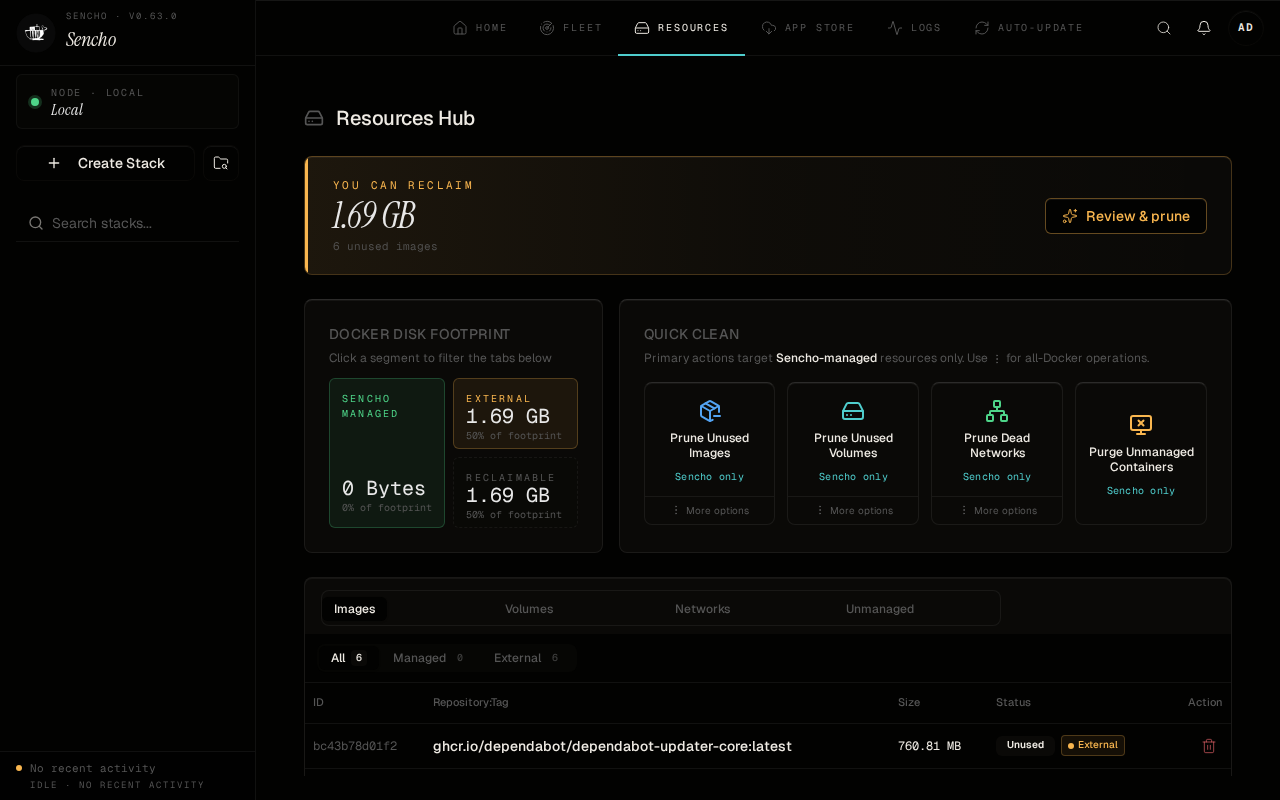Filter images by All

(x=348, y=658)
